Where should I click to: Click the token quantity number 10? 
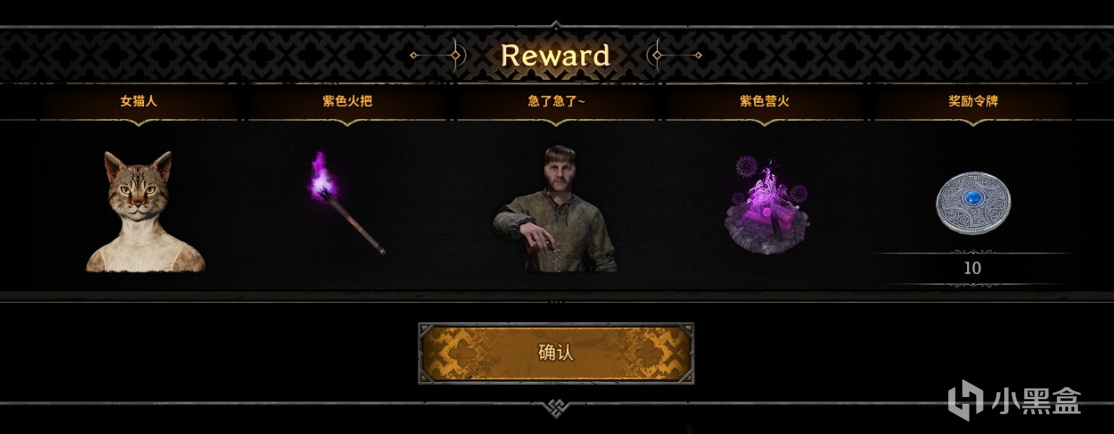coord(973,268)
